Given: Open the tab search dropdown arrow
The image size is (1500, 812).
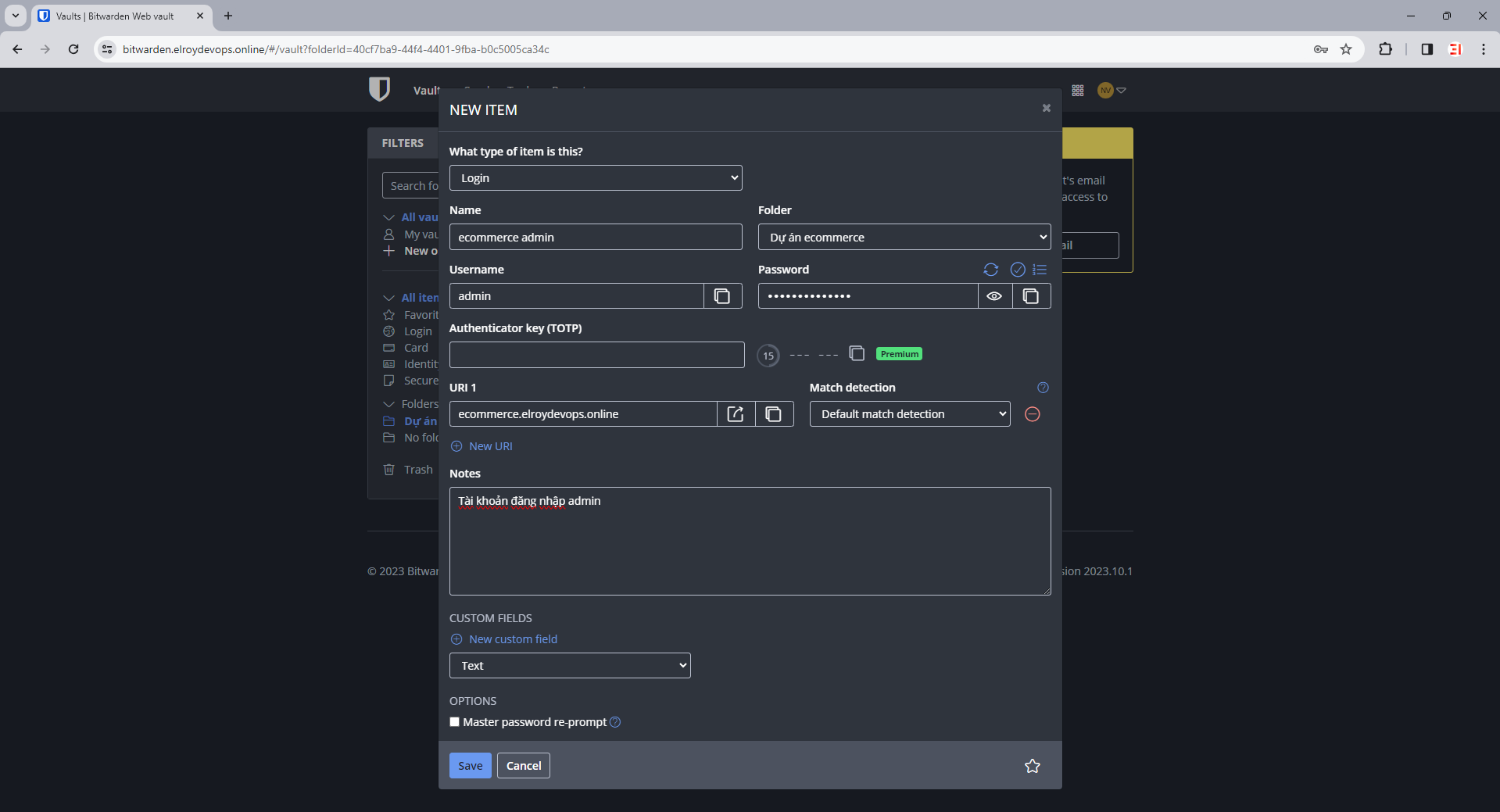Looking at the screenshot, I should coord(15,16).
